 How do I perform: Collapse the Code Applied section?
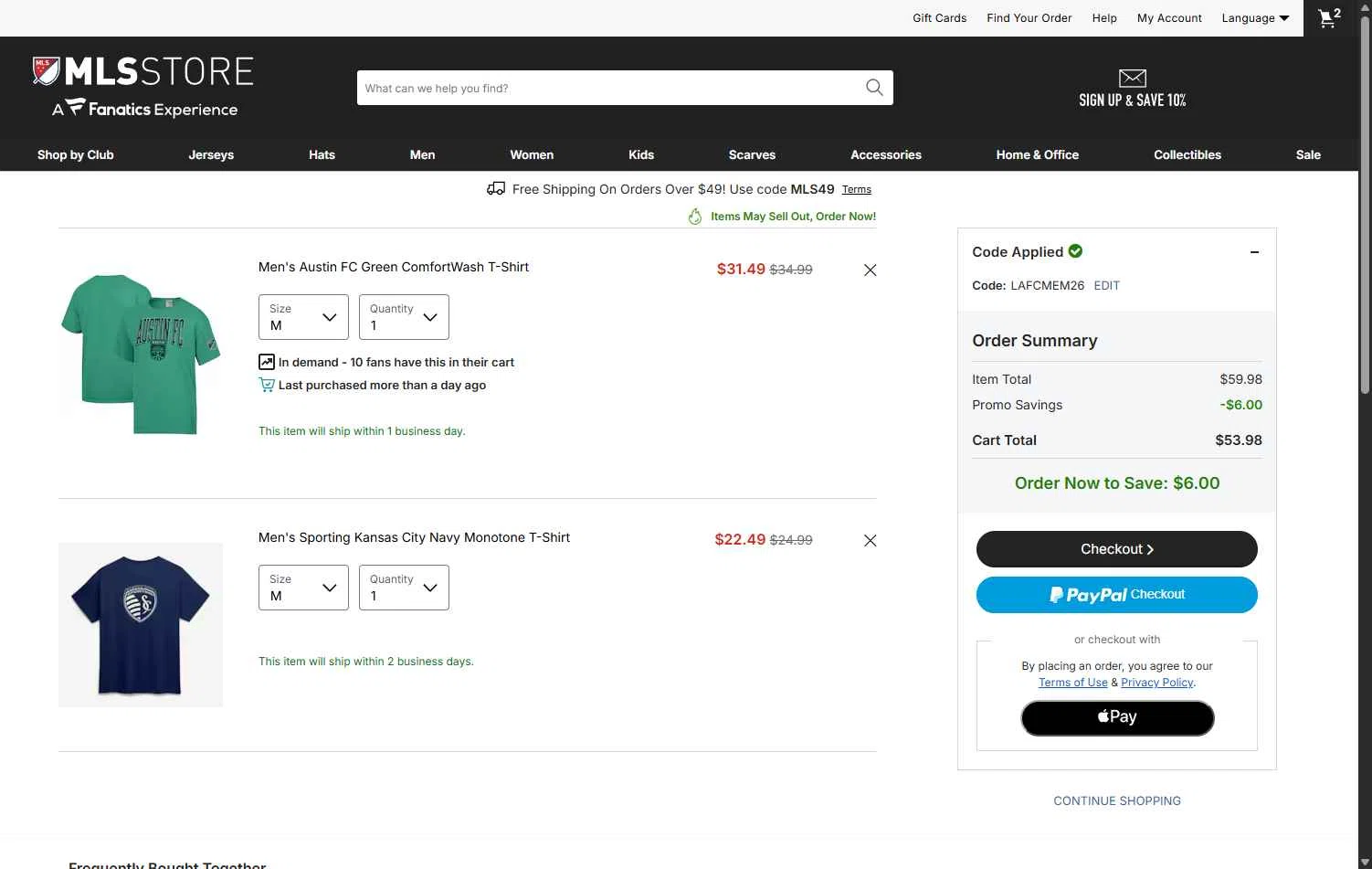tap(1254, 252)
